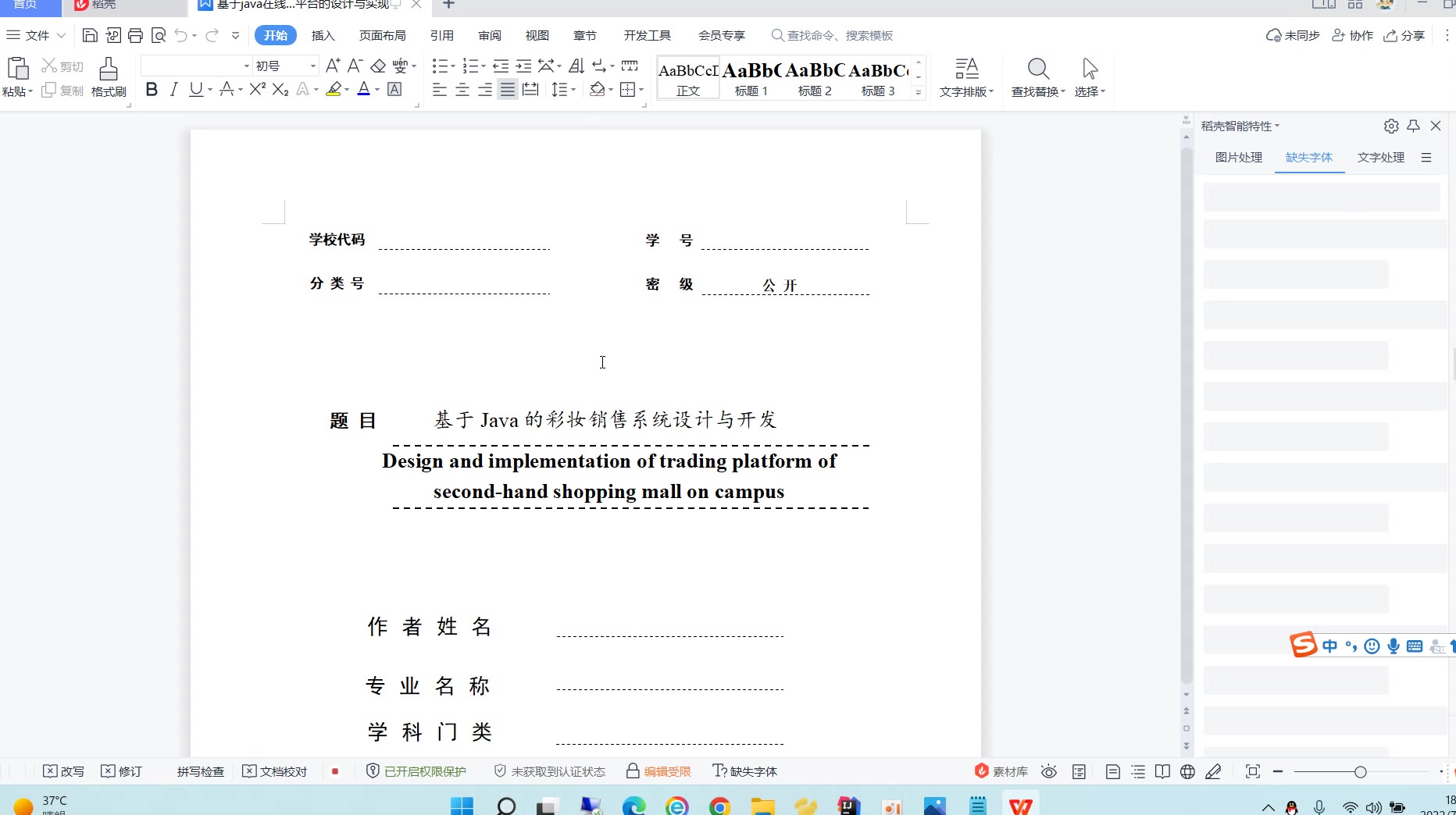The width and height of the screenshot is (1456, 815).
Task: Expand the font name combo box
Action: (246, 66)
